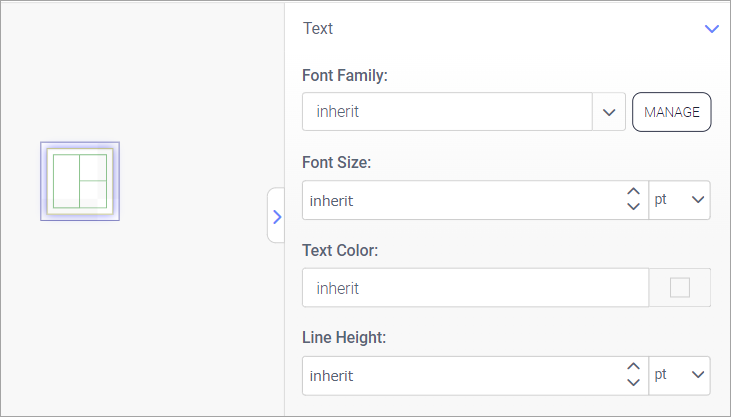Image resolution: width=731 pixels, height=417 pixels.
Task: Click the Text Color inherit field
Action: click(474, 288)
